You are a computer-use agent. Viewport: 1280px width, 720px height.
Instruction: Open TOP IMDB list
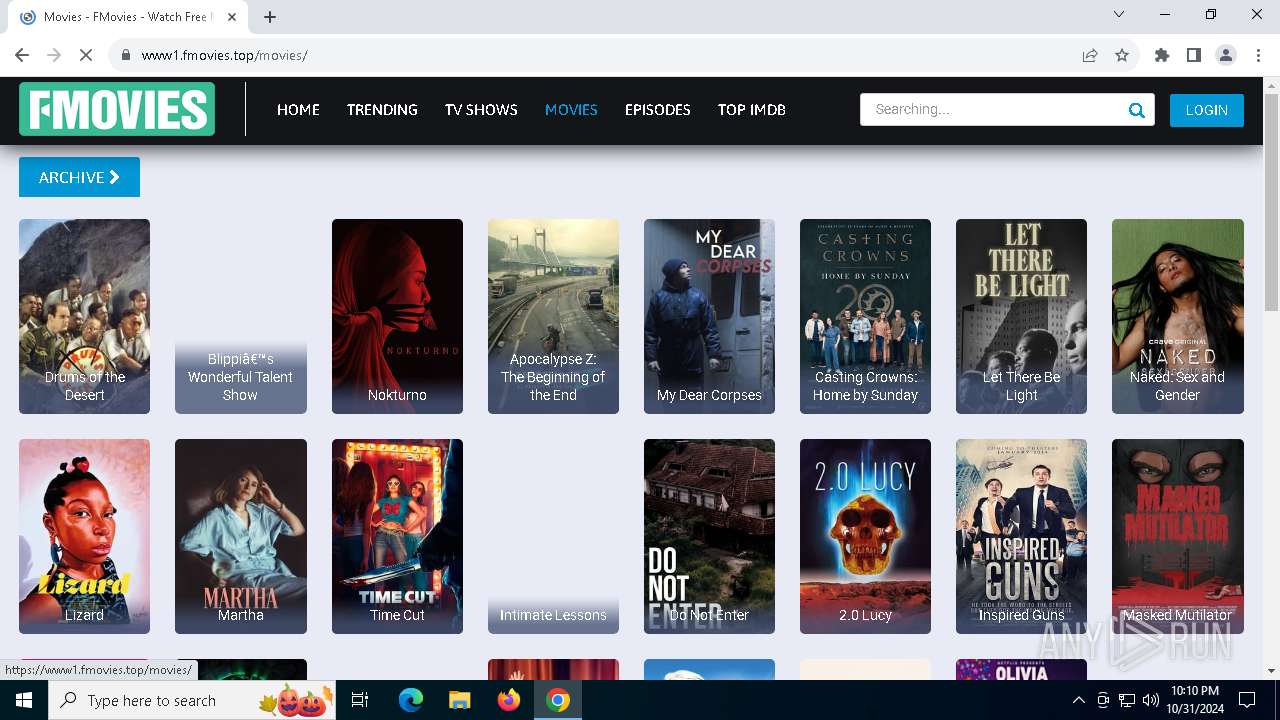point(751,110)
